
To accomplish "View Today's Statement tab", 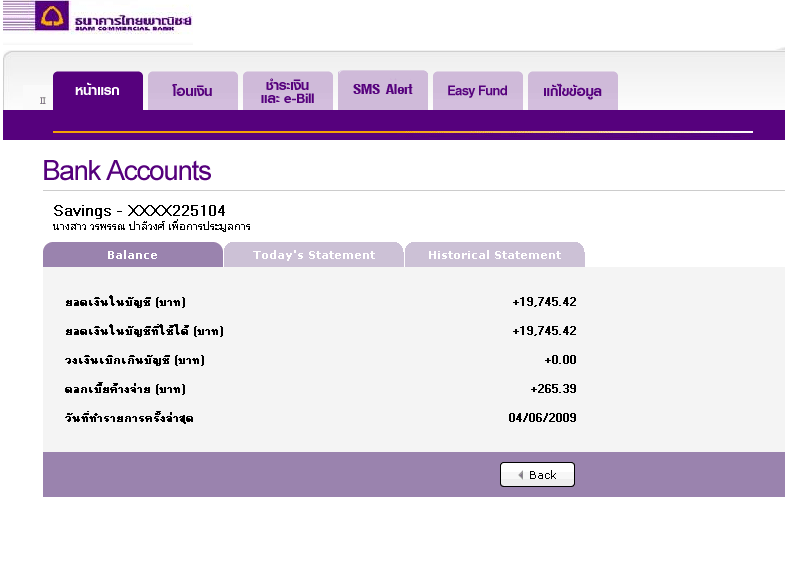I will [x=314, y=255].
